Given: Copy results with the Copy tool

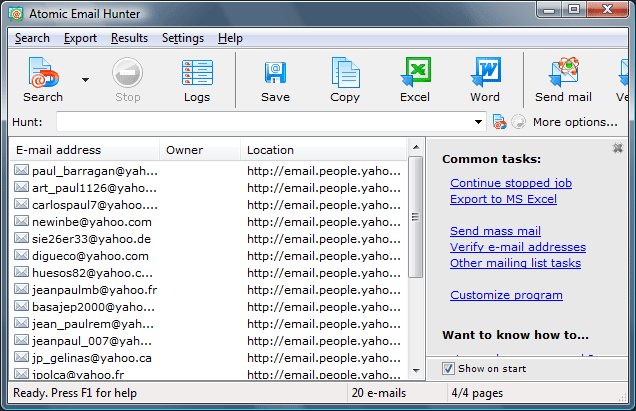Looking at the screenshot, I should pos(345,80).
